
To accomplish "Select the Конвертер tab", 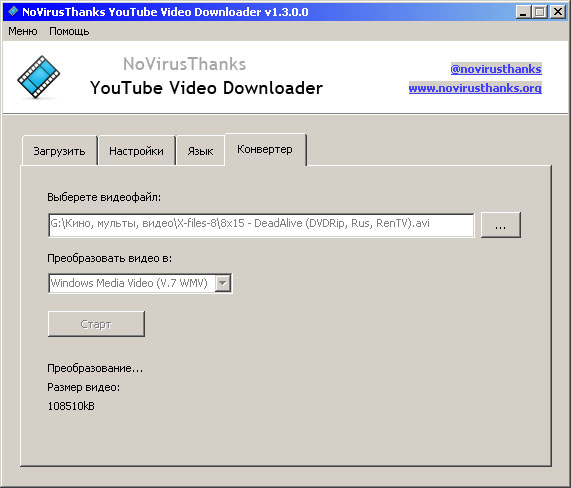I will (x=265, y=149).
